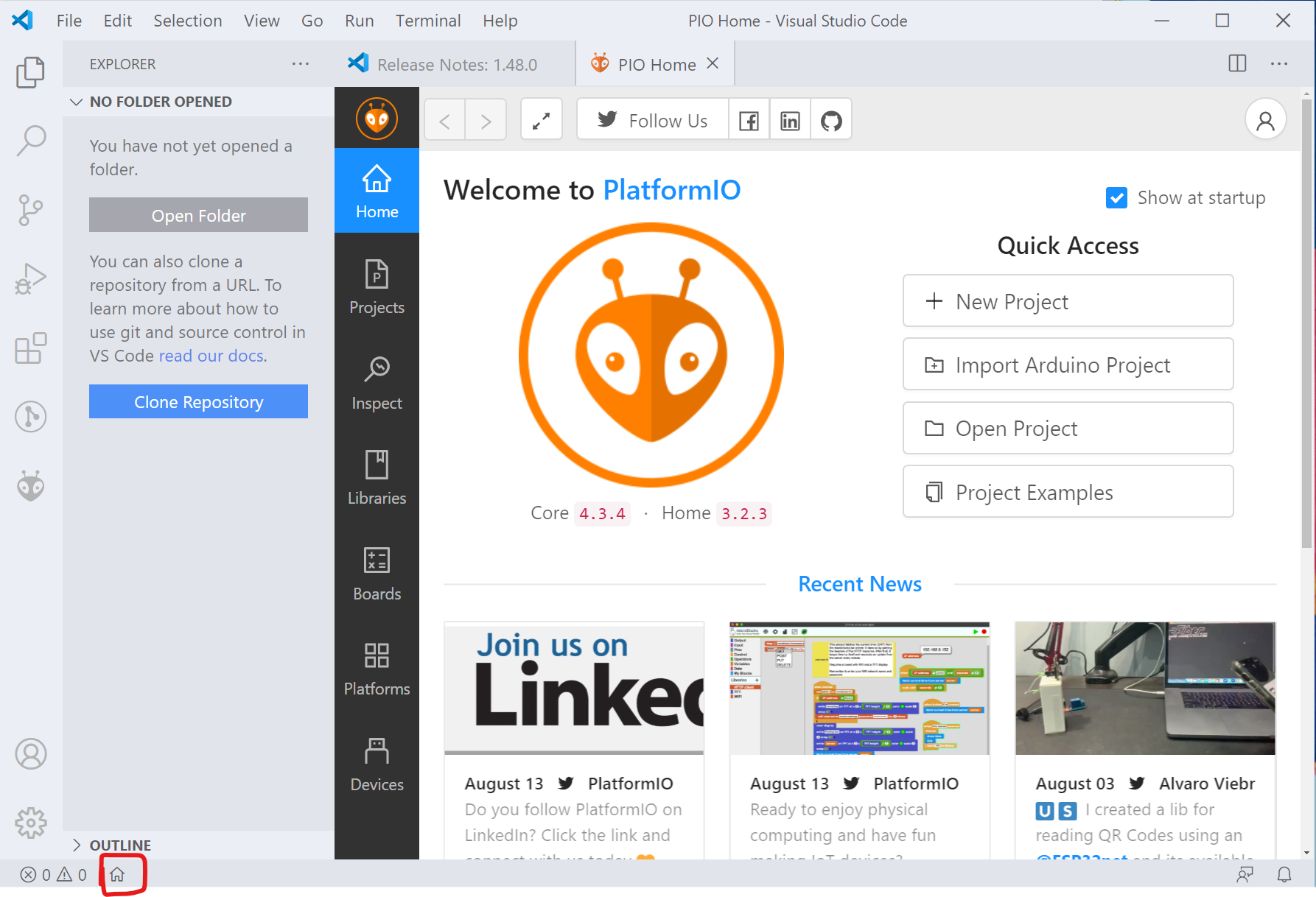Viewport: 1316px width, 897px height.
Task: Expand the OUTLINE section
Action: coord(198,845)
